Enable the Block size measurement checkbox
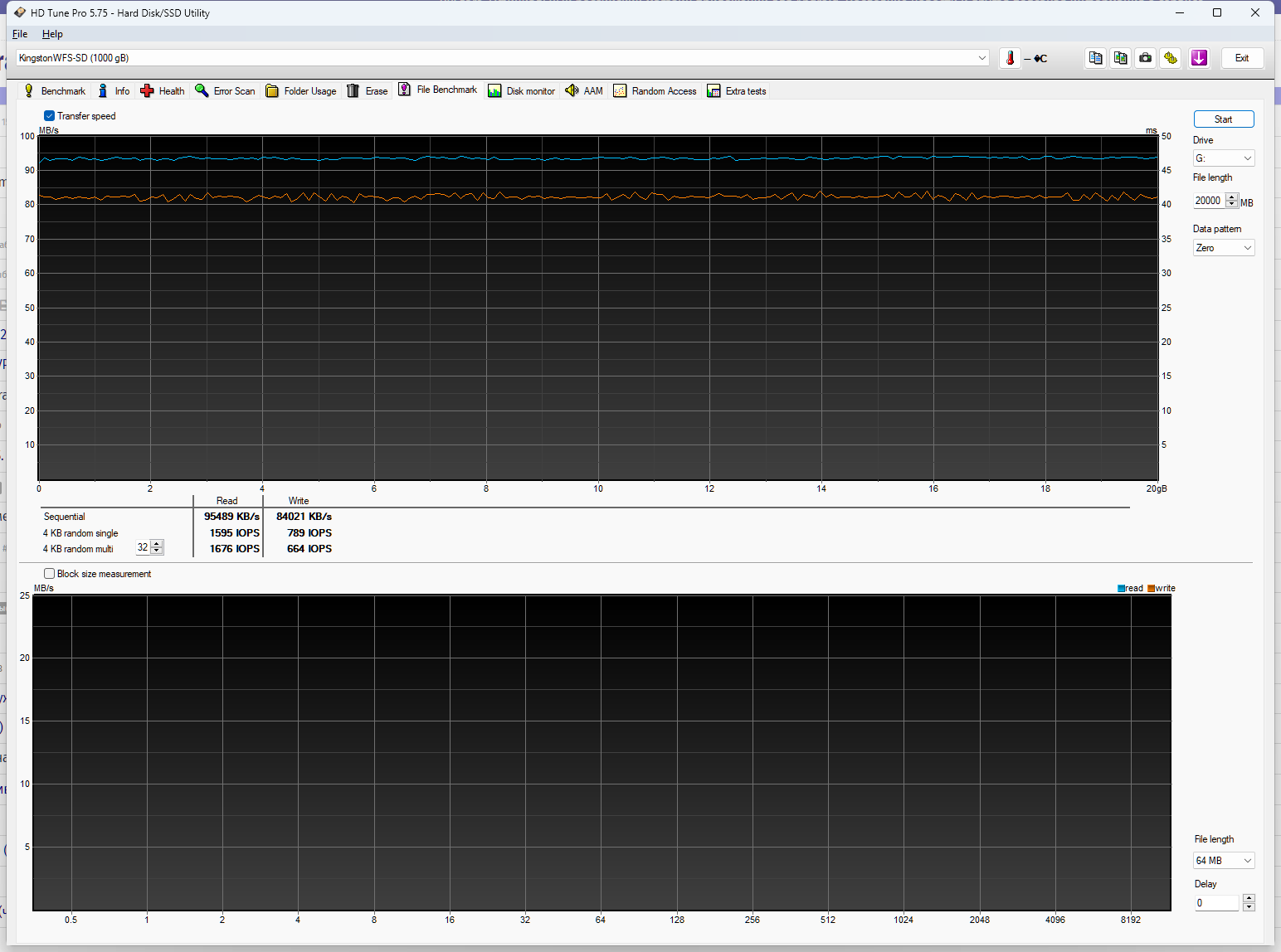1281x952 pixels. click(x=50, y=574)
